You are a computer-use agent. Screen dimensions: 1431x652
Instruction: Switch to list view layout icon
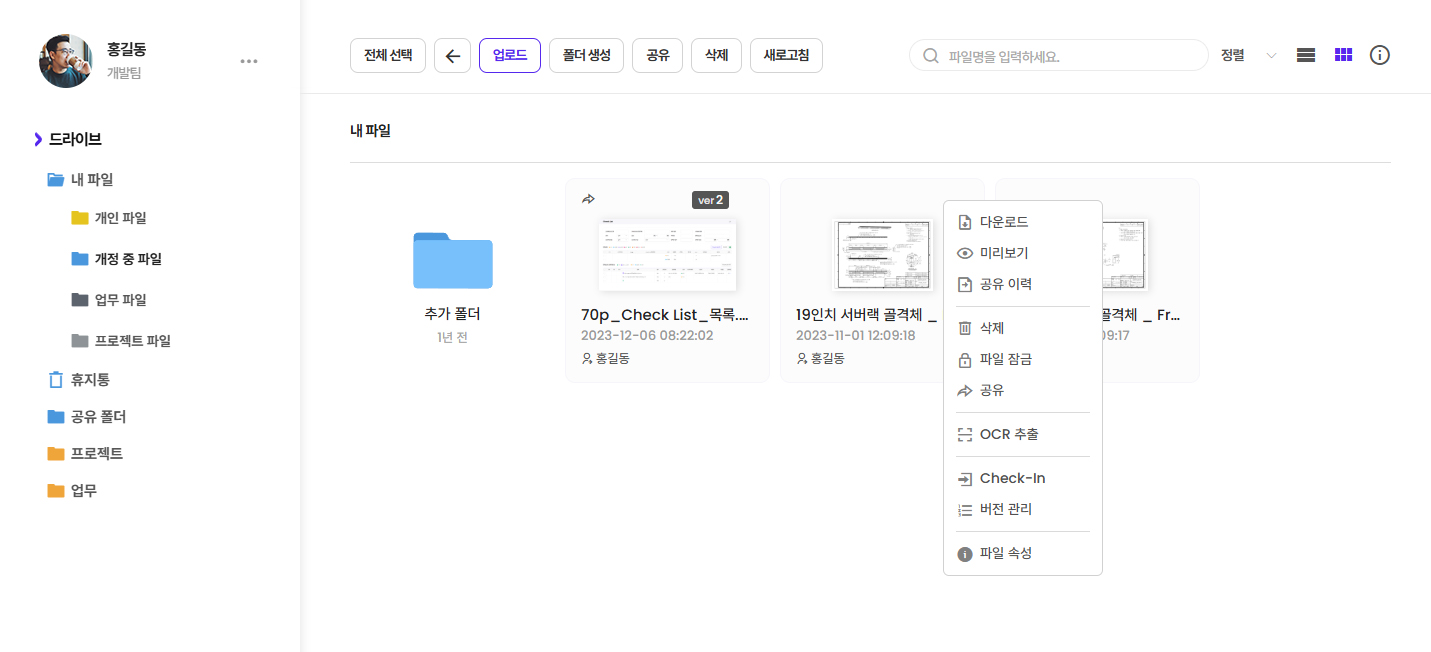(1305, 56)
